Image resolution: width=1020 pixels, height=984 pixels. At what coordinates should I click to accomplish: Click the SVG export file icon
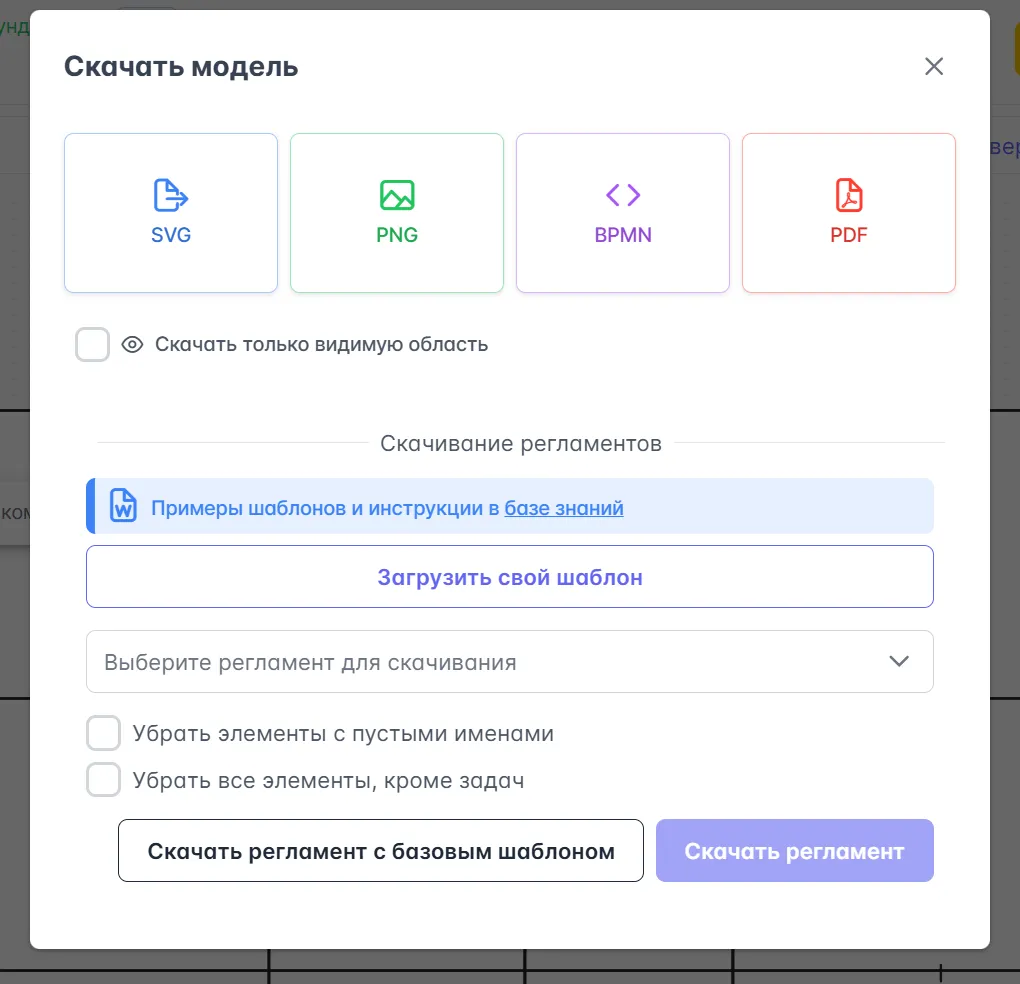click(171, 195)
